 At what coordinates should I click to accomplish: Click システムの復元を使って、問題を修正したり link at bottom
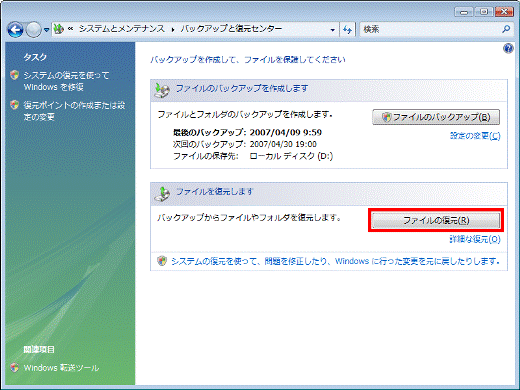click(x=335, y=261)
